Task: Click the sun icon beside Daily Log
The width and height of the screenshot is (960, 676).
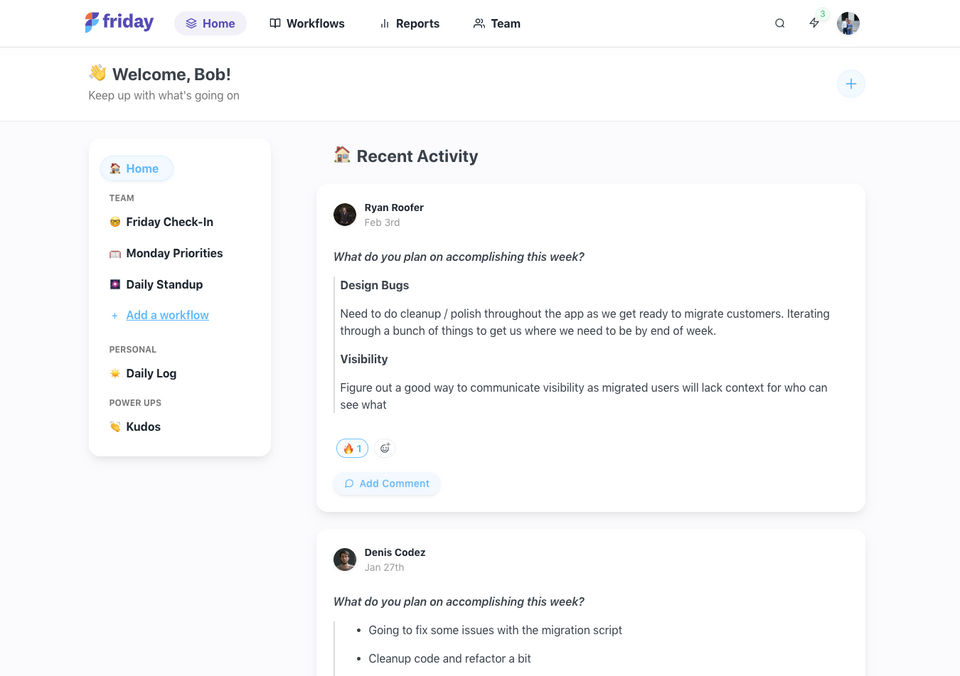Action: 114,374
